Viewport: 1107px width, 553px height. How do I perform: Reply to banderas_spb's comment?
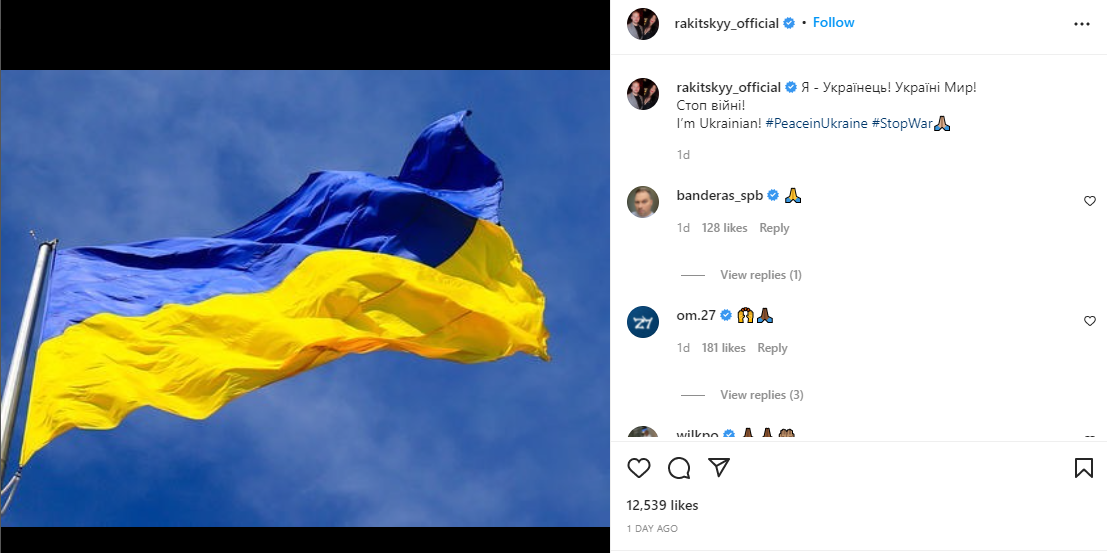click(774, 228)
